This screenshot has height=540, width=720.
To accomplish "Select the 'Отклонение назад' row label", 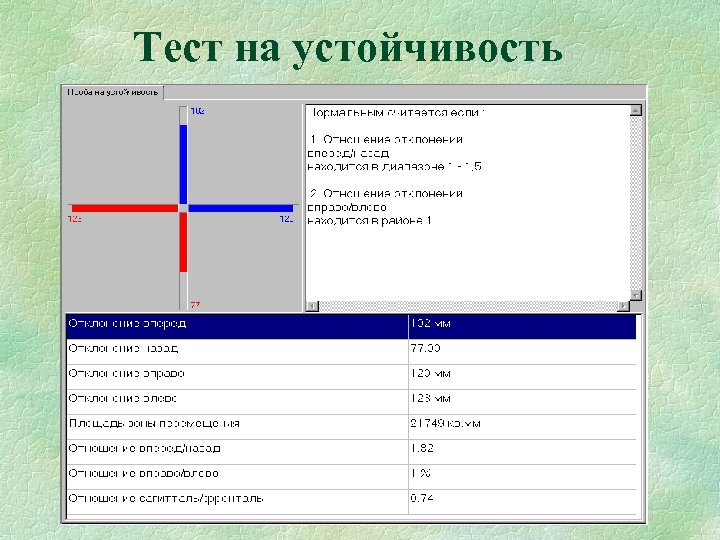I will click(x=123, y=349).
